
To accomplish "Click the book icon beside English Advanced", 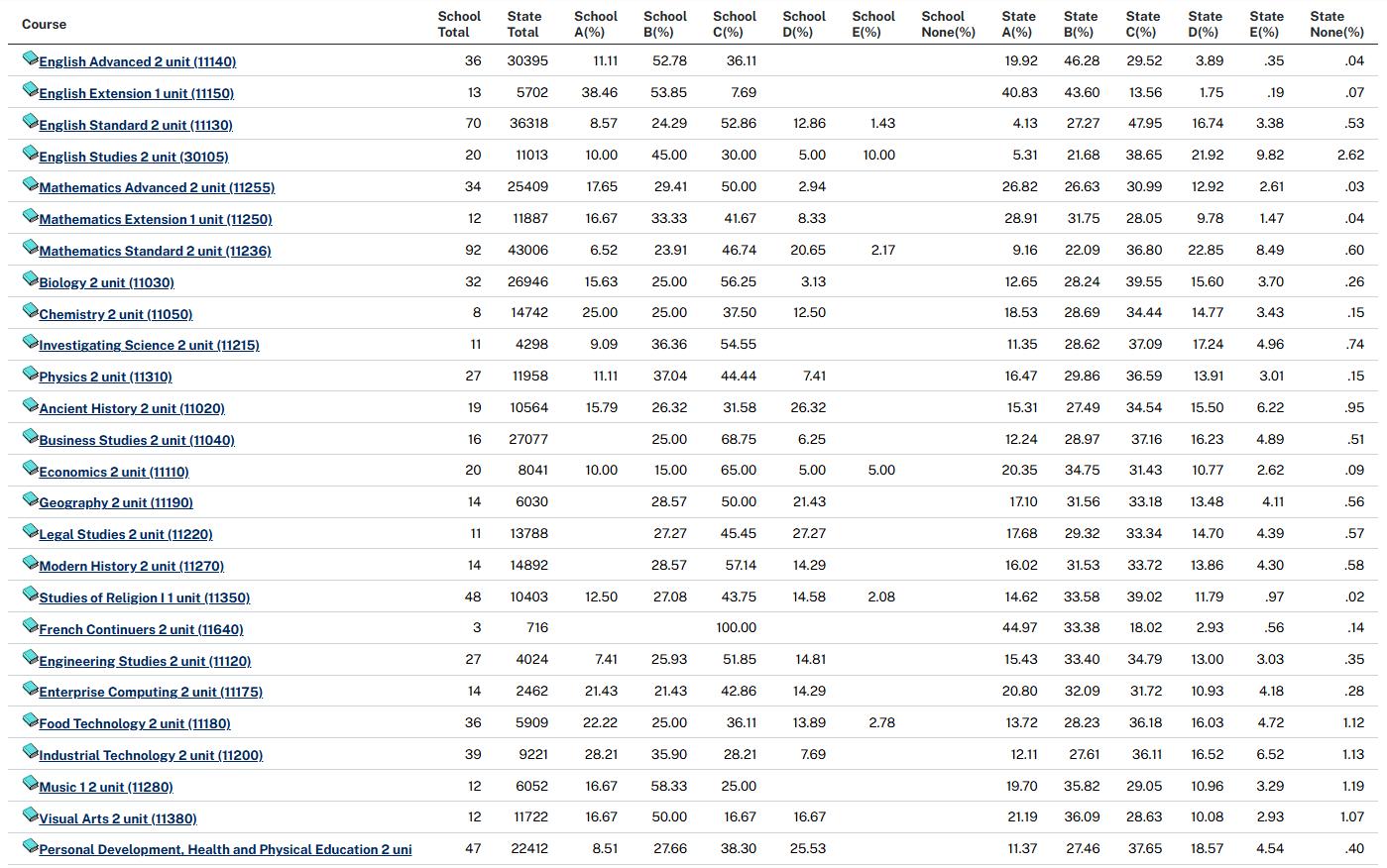I will click(30, 59).
